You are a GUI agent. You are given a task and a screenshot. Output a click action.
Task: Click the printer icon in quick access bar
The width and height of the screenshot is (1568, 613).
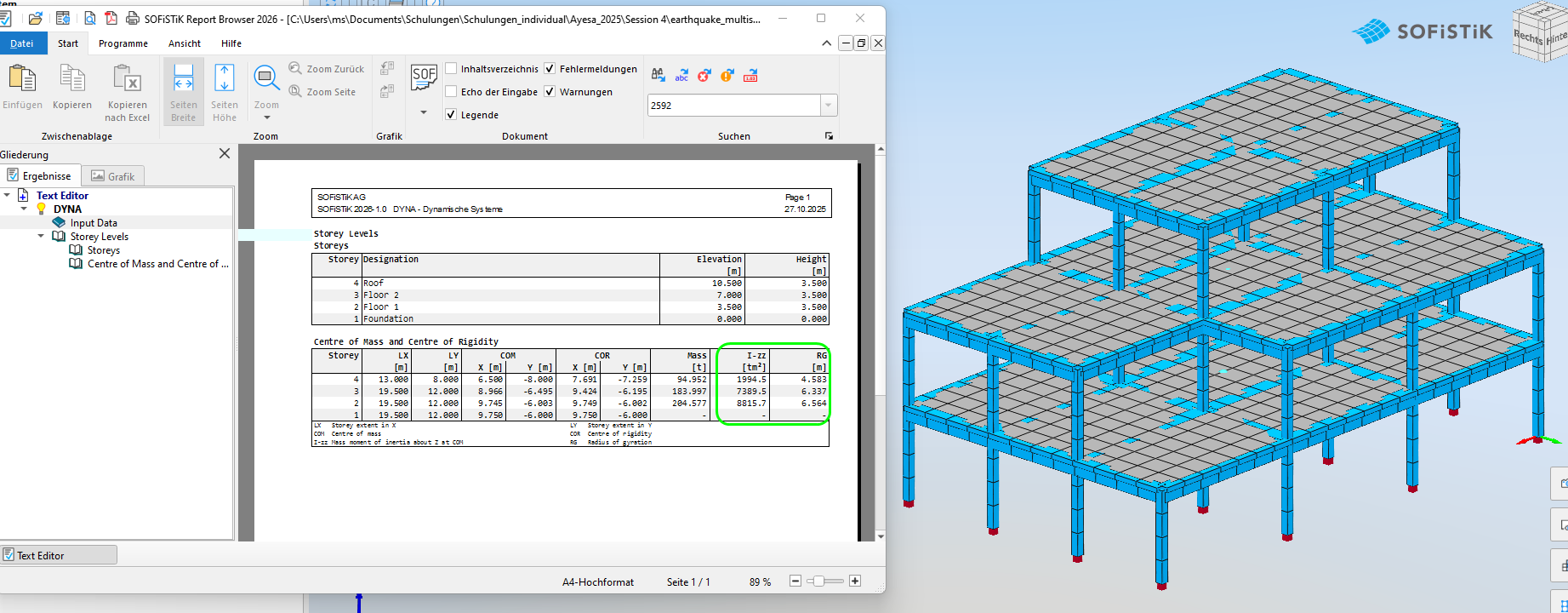point(133,18)
